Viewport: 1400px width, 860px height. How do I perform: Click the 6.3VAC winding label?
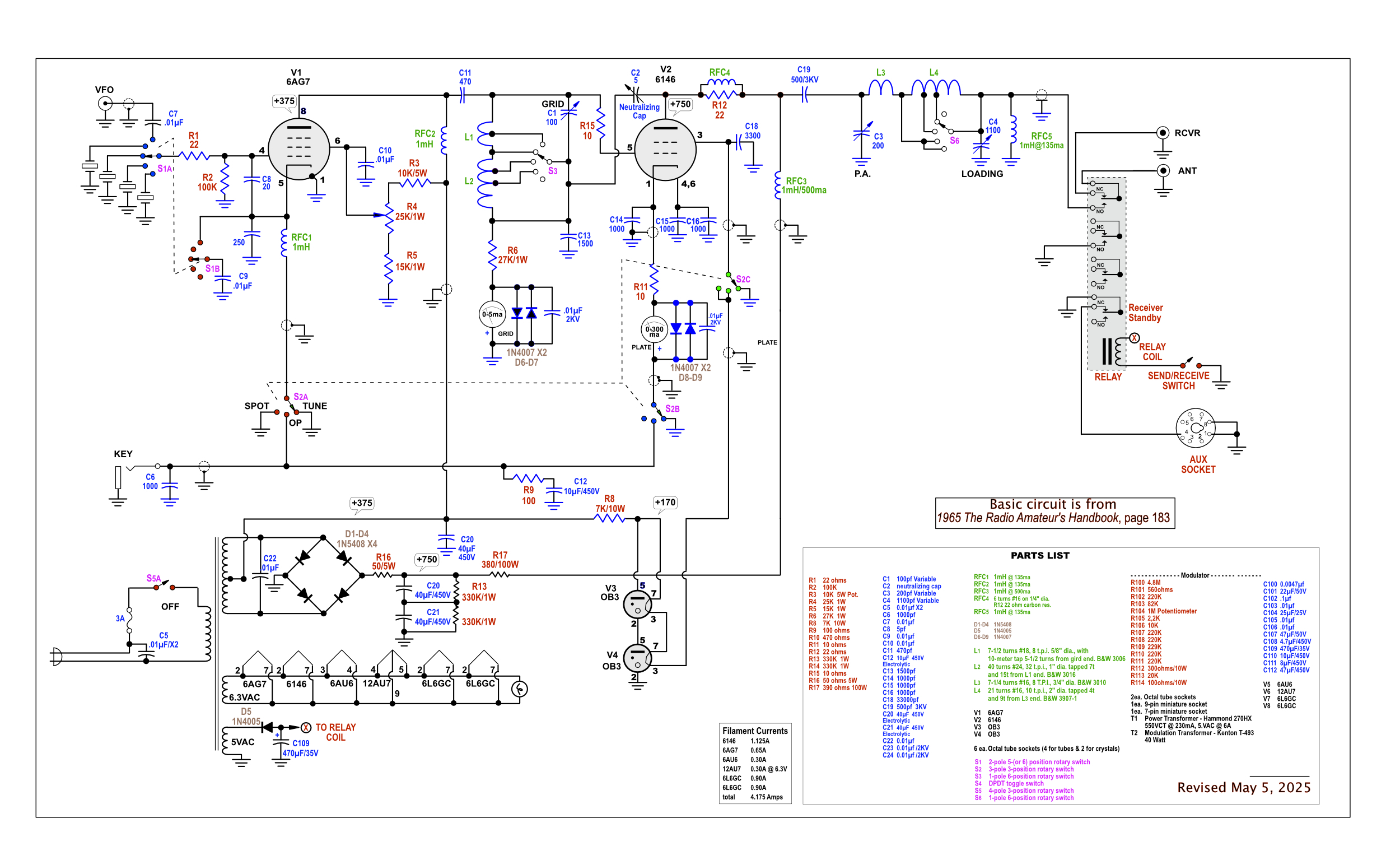pos(244,698)
